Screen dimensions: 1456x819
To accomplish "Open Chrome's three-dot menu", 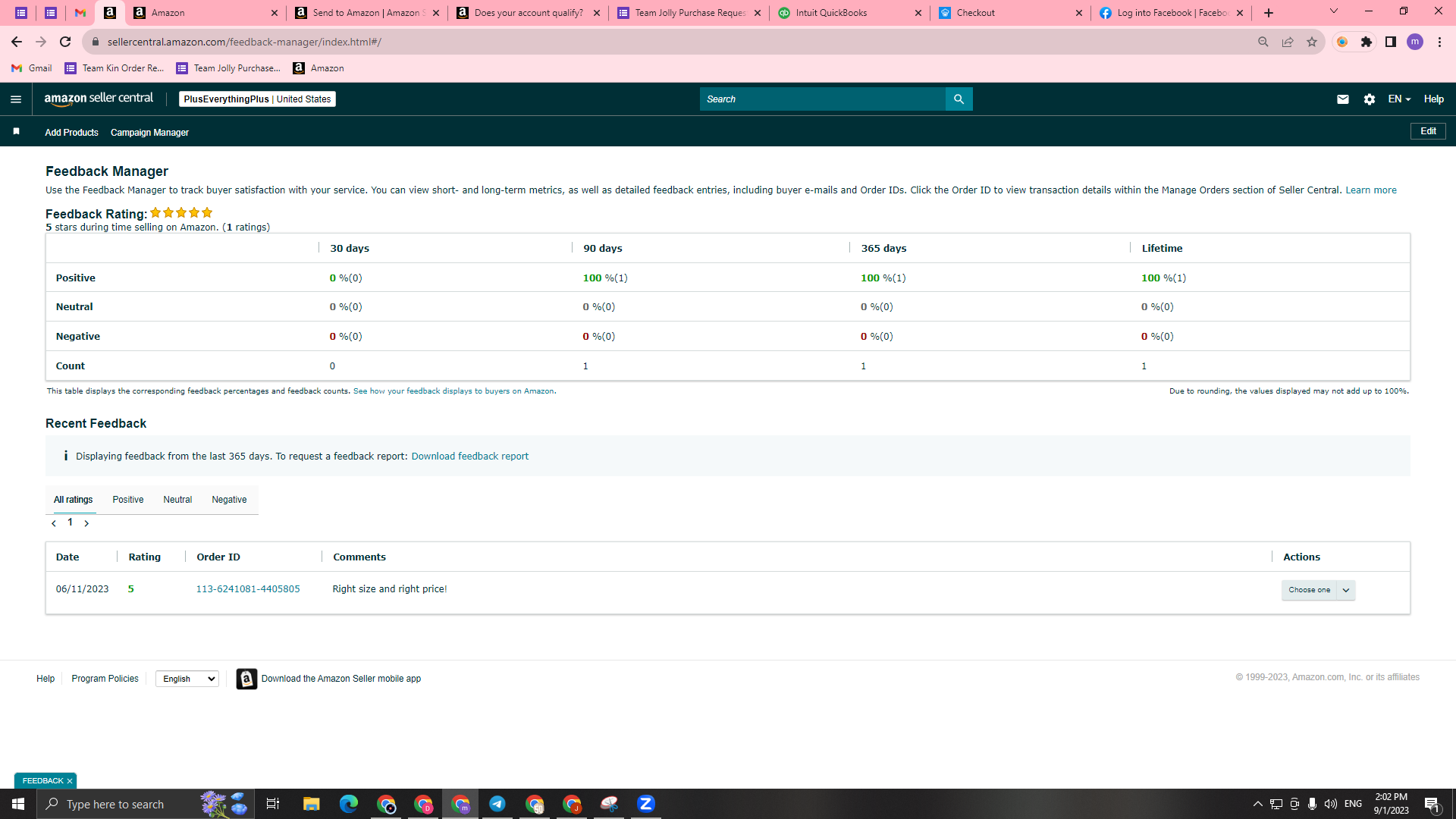I will 1439,42.
